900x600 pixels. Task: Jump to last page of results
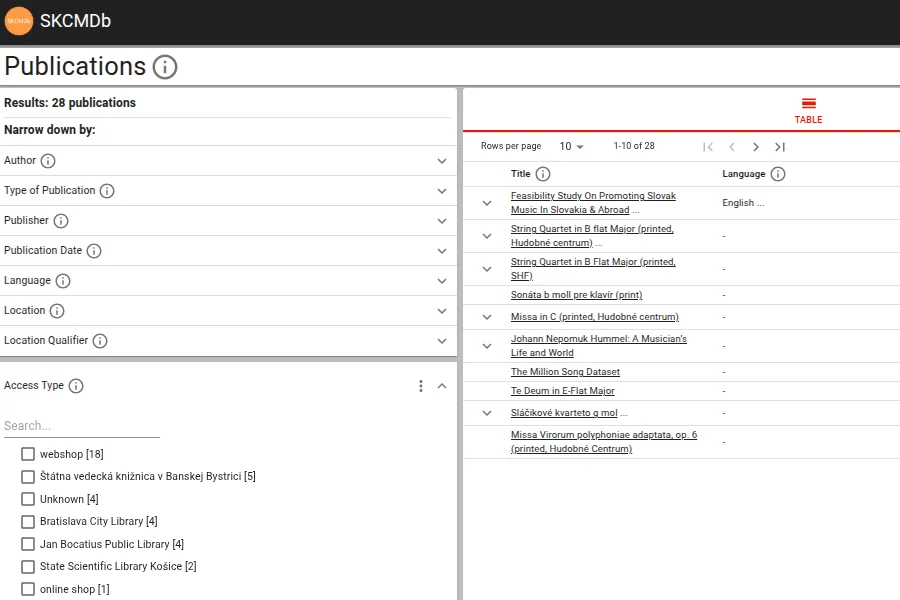tap(780, 147)
